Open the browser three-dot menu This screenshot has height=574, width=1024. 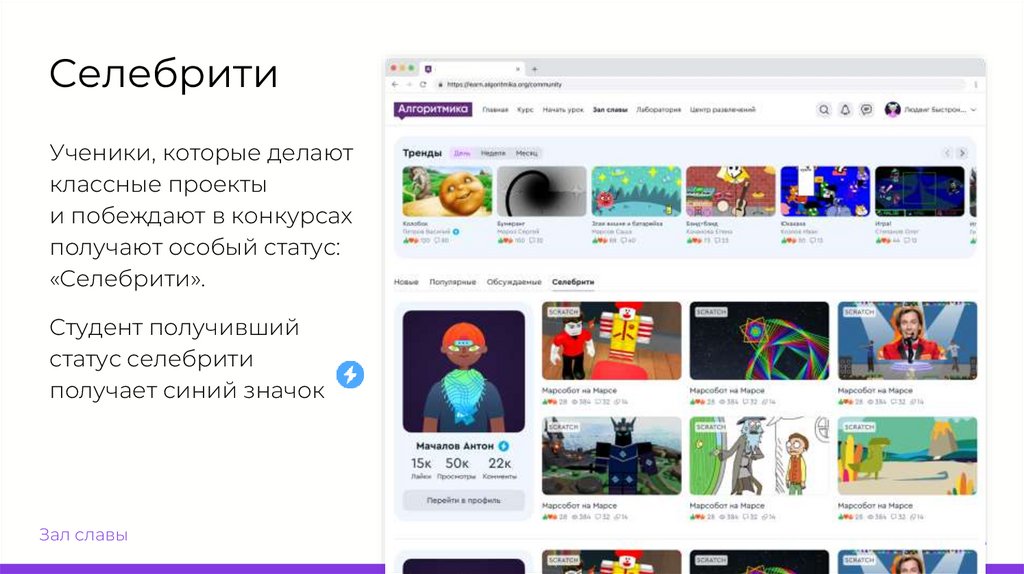[976, 84]
